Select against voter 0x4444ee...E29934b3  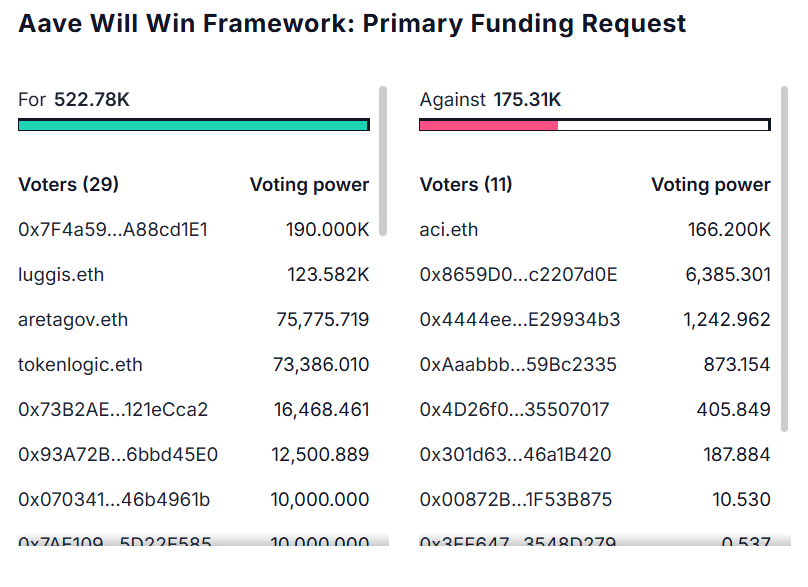point(520,320)
